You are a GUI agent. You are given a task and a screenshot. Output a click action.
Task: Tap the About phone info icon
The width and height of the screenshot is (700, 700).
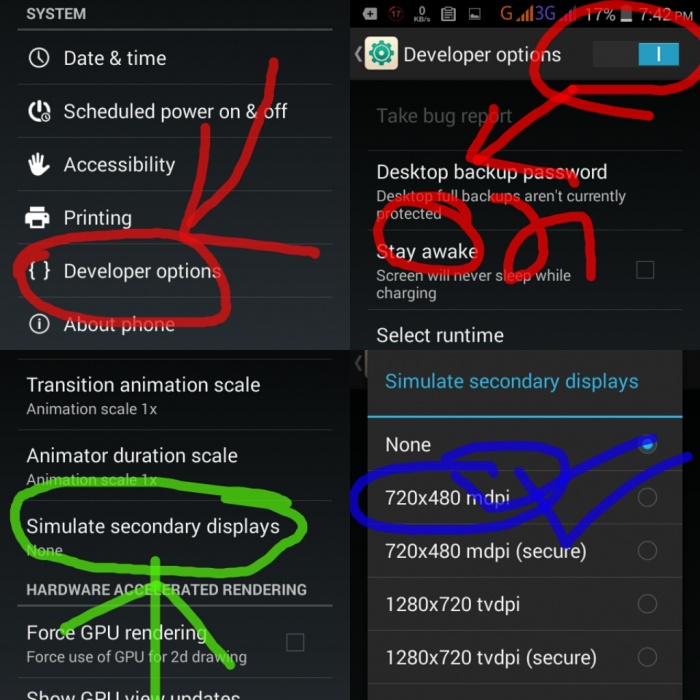(x=39, y=324)
